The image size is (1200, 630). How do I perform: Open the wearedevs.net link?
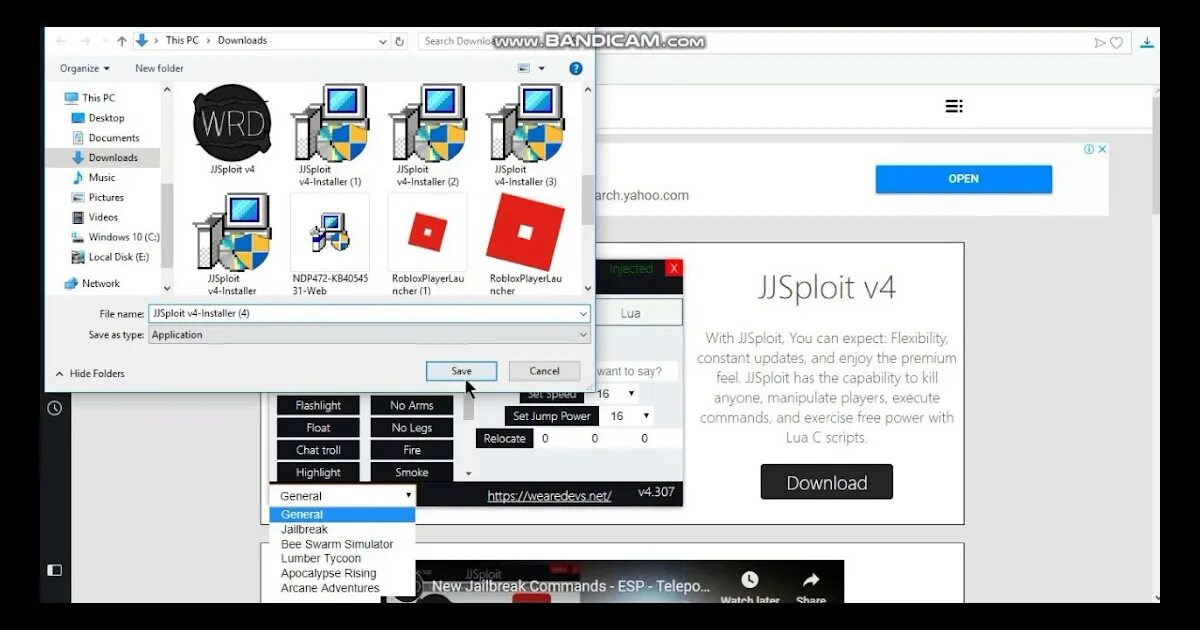pos(549,496)
